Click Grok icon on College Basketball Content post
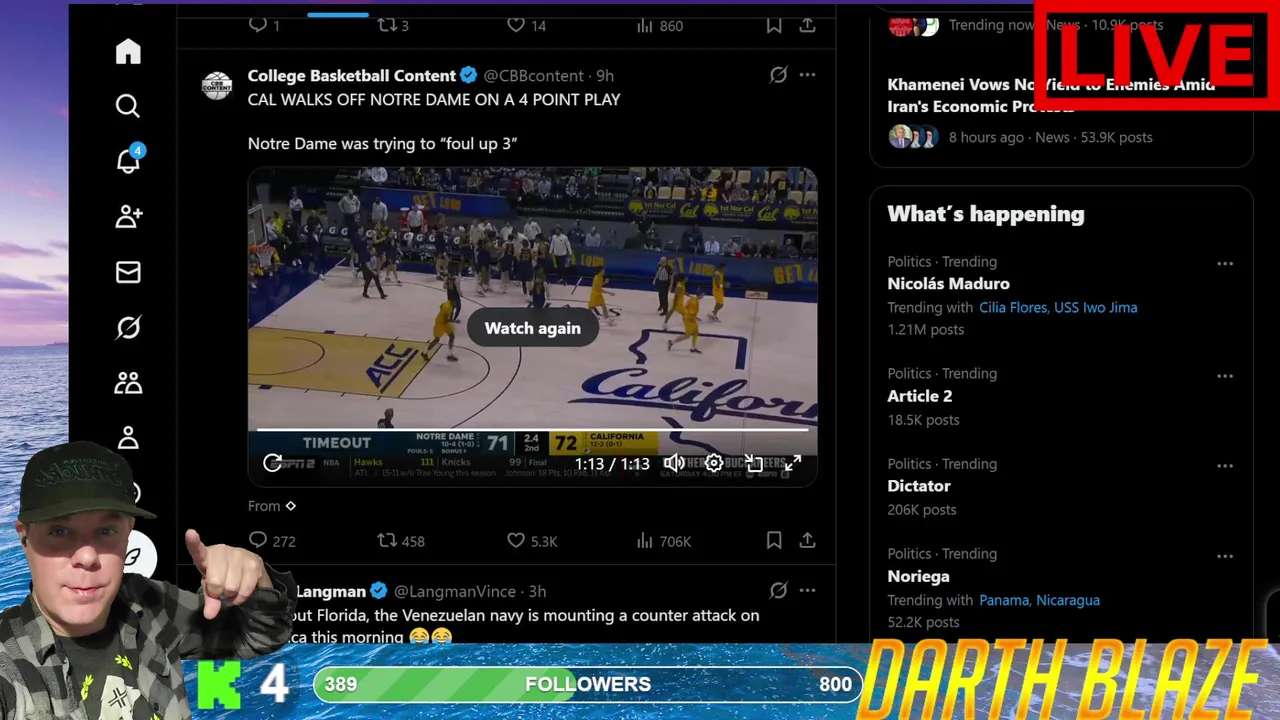 click(778, 75)
